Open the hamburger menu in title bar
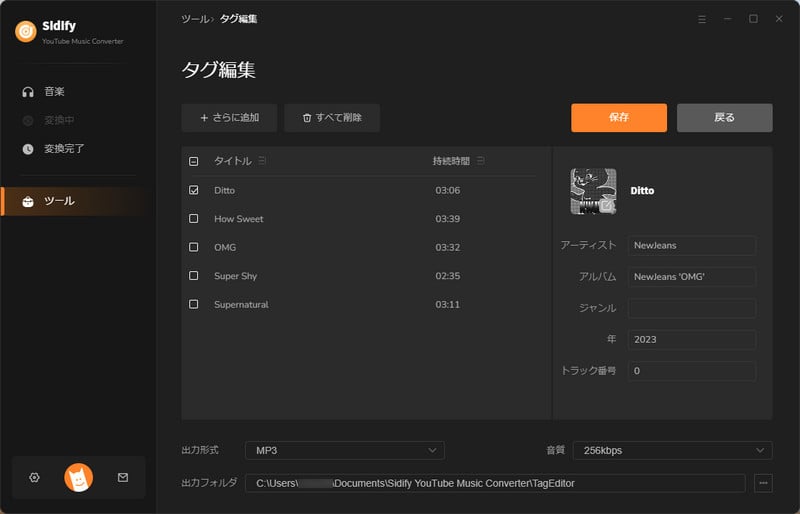The height and width of the screenshot is (514, 800). [702, 19]
